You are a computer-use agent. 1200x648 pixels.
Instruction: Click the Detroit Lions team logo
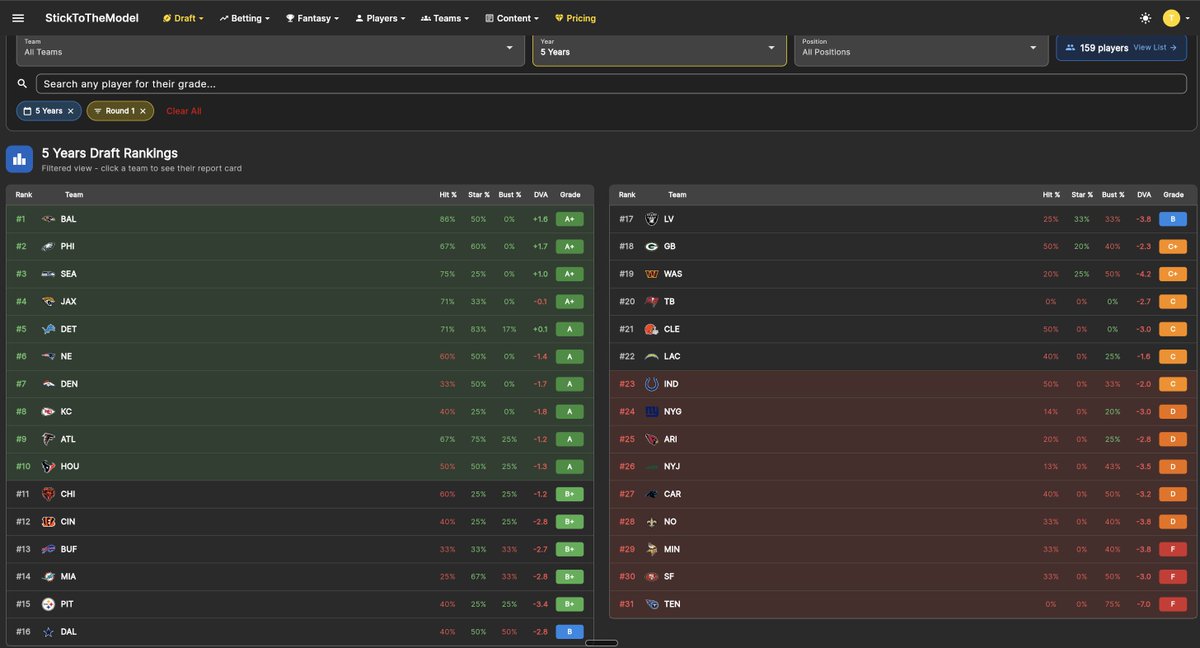pos(48,329)
